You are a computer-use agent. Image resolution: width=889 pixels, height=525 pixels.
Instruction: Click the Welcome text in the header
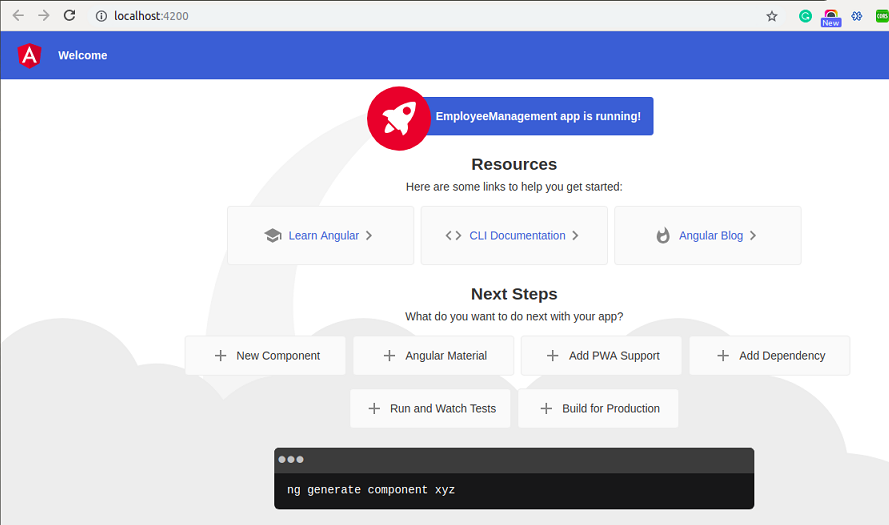tap(83, 56)
